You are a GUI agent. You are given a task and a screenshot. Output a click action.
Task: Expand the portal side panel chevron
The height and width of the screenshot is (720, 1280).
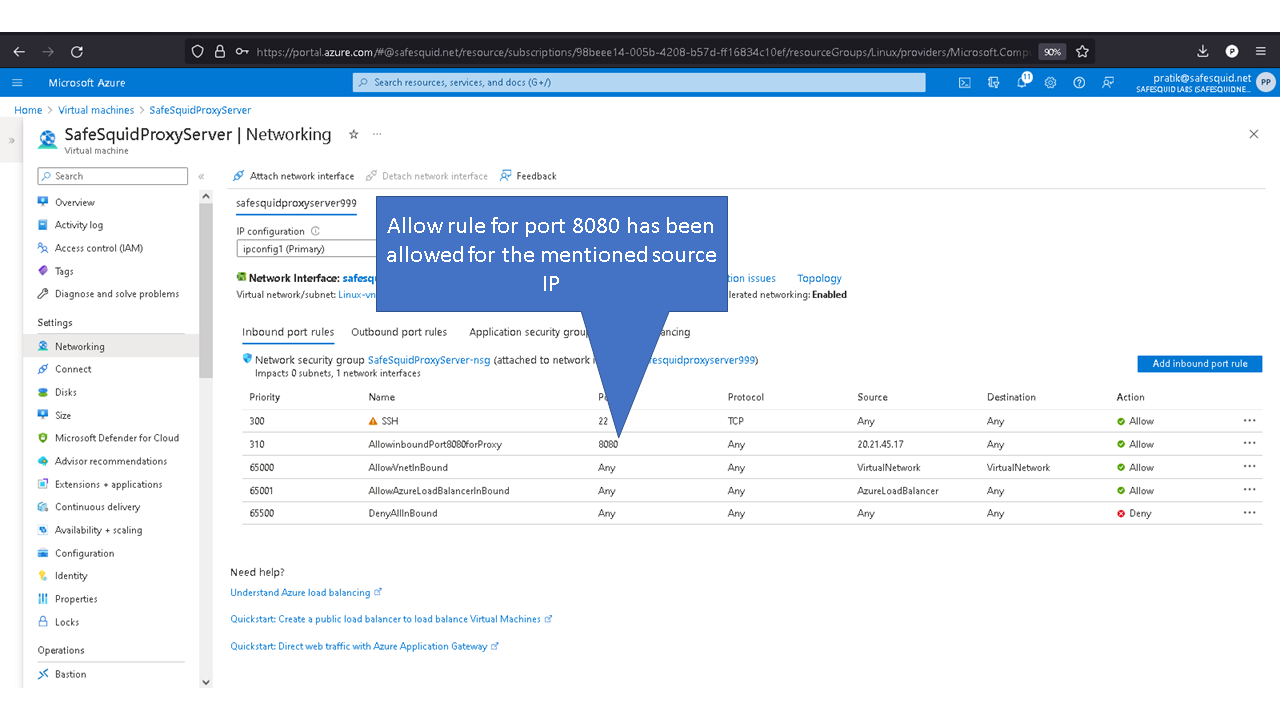pyautogui.click(x=12, y=141)
